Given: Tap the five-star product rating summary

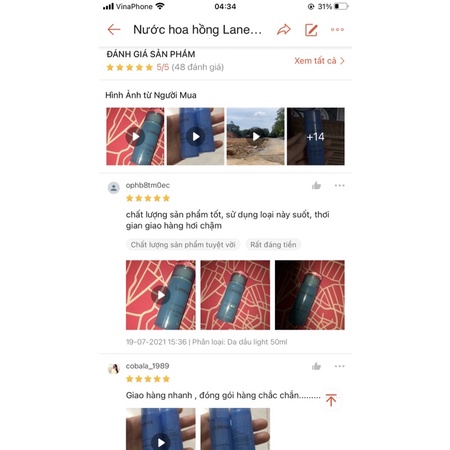Looking at the screenshot, I should tap(165, 67).
